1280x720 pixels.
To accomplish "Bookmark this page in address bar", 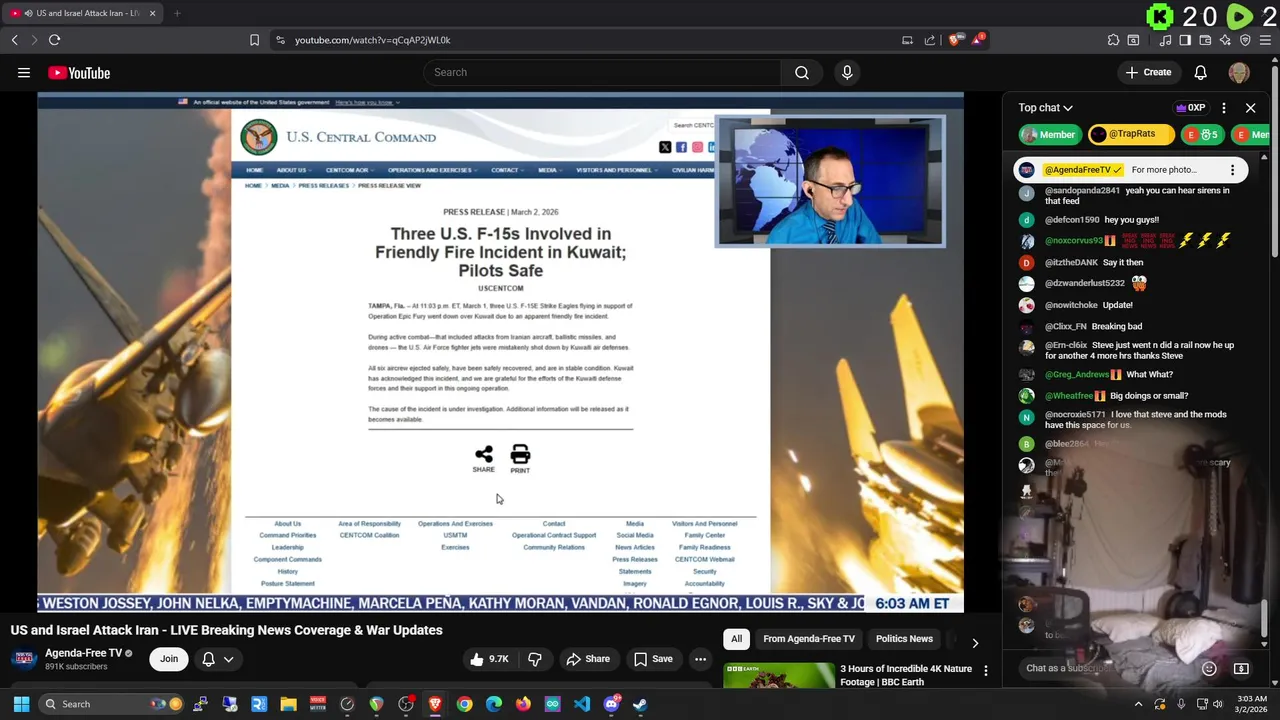I will (254, 40).
